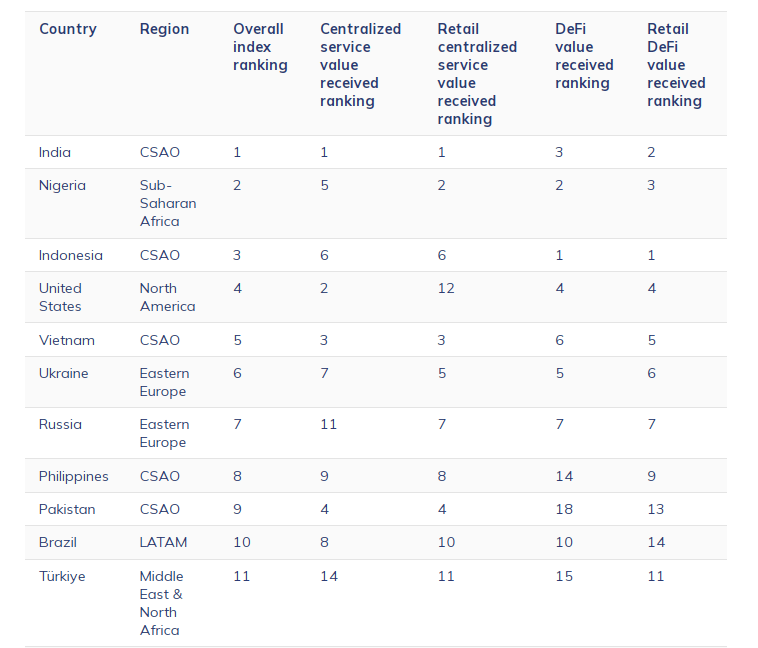Click the DeFi value received ranking header
758x648 pixels.
coord(584,56)
